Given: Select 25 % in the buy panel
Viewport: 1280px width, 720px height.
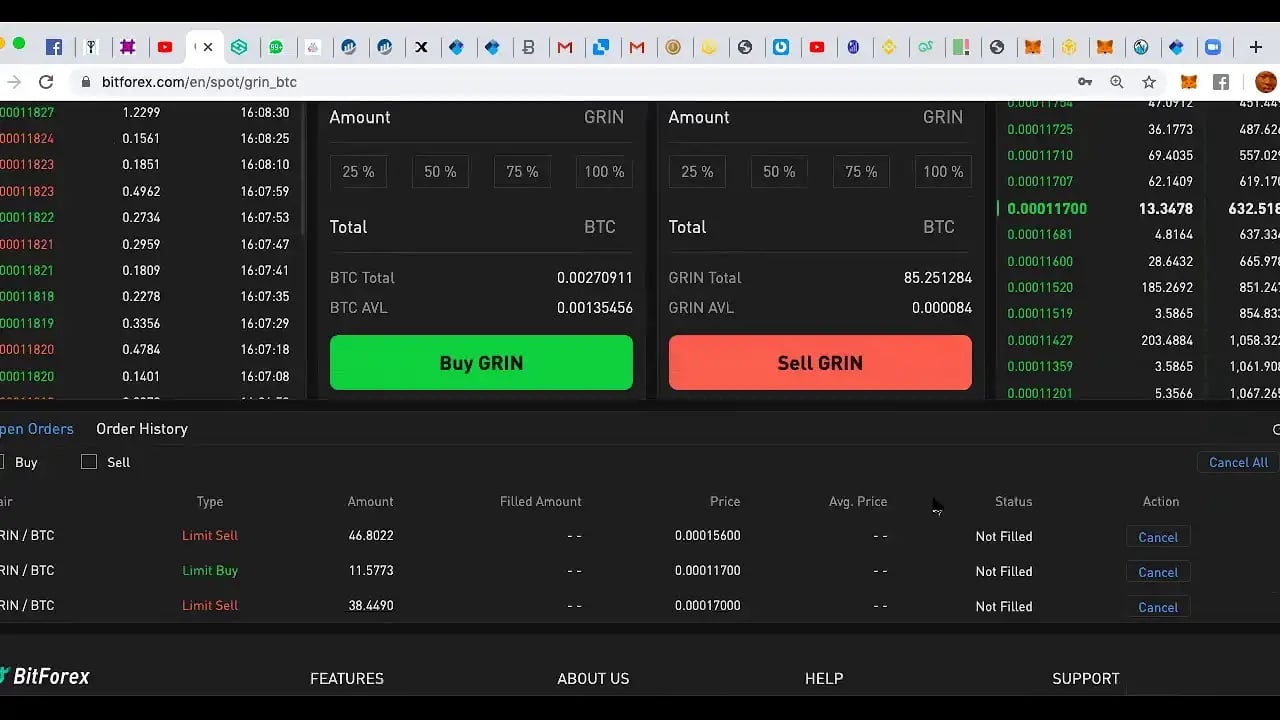Looking at the screenshot, I should pos(358,172).
